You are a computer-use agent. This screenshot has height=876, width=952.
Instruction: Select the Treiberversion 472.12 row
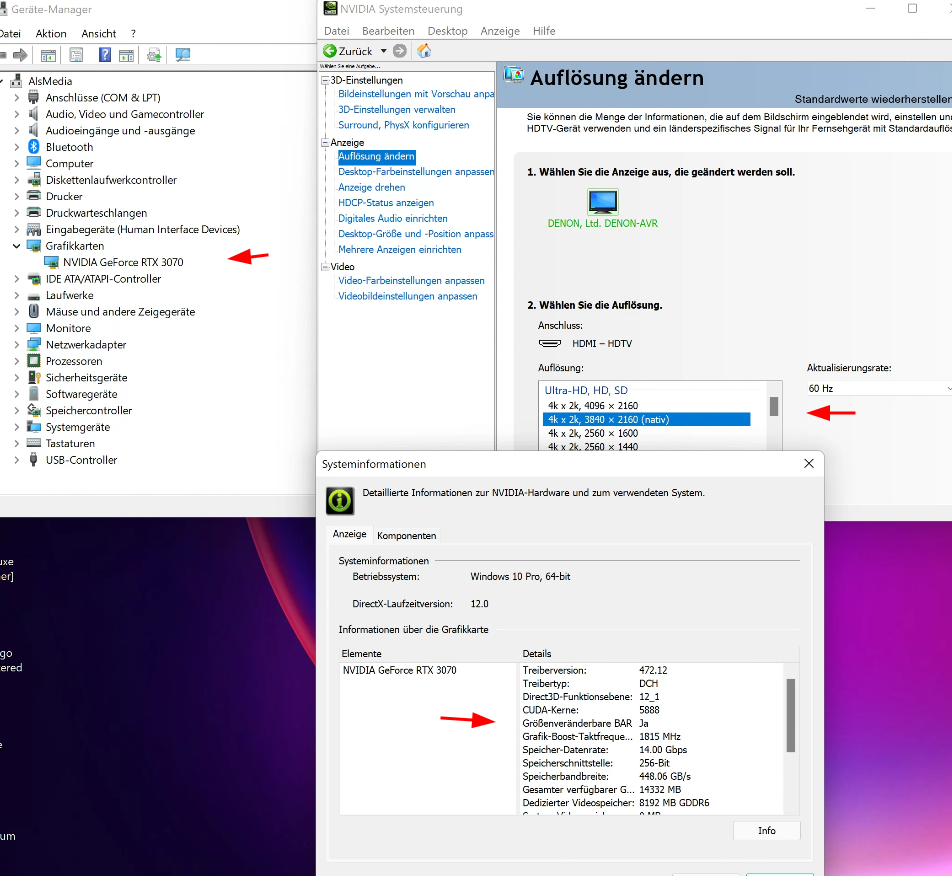(652, 670)
